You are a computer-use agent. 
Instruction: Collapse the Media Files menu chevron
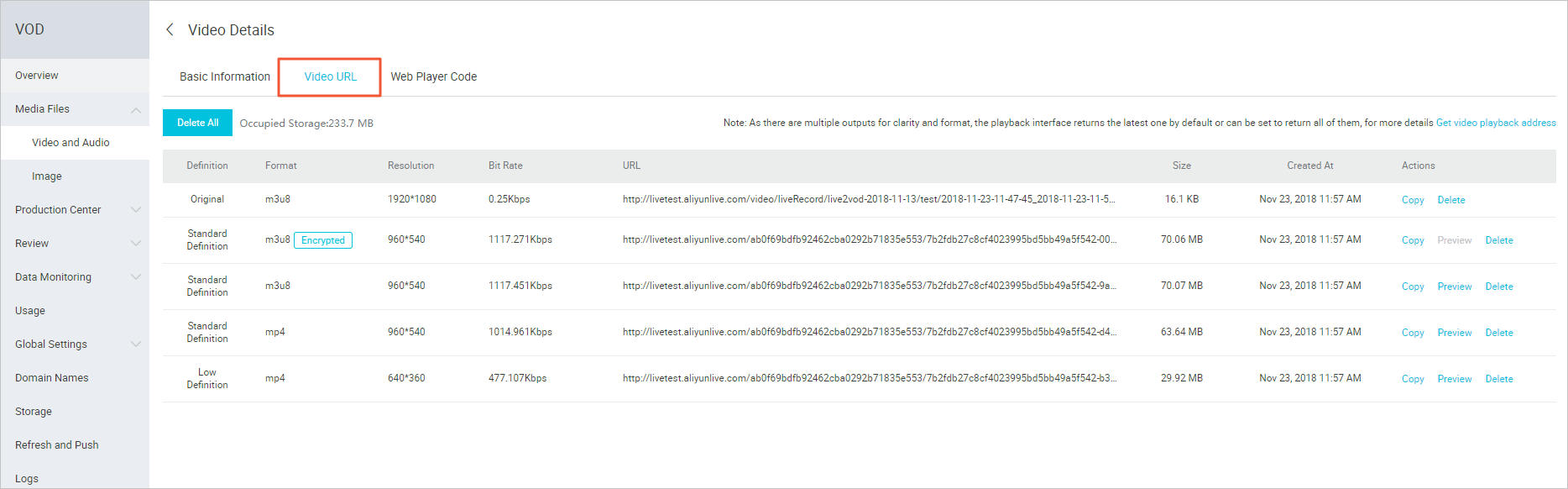pos(136,109)
